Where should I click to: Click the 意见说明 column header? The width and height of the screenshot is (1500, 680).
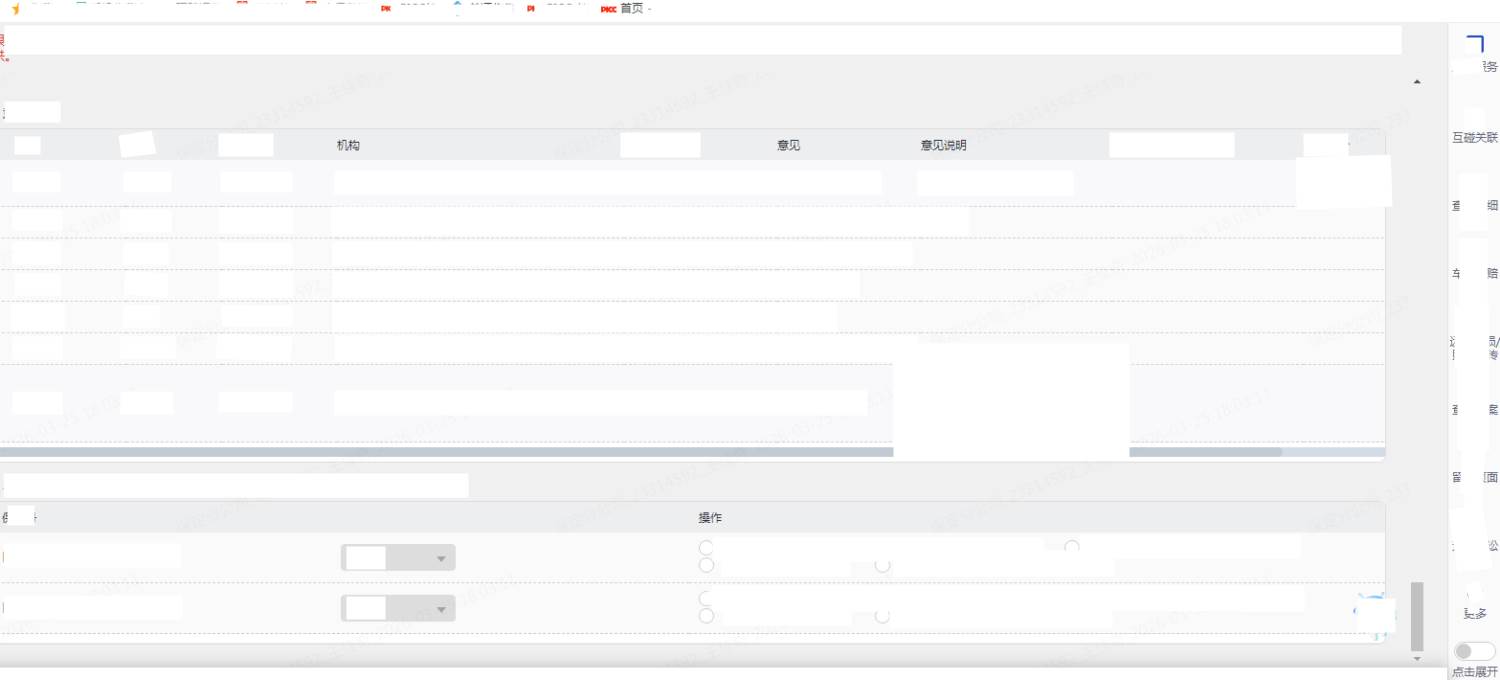pyautogui.click(x=943, y=146)
